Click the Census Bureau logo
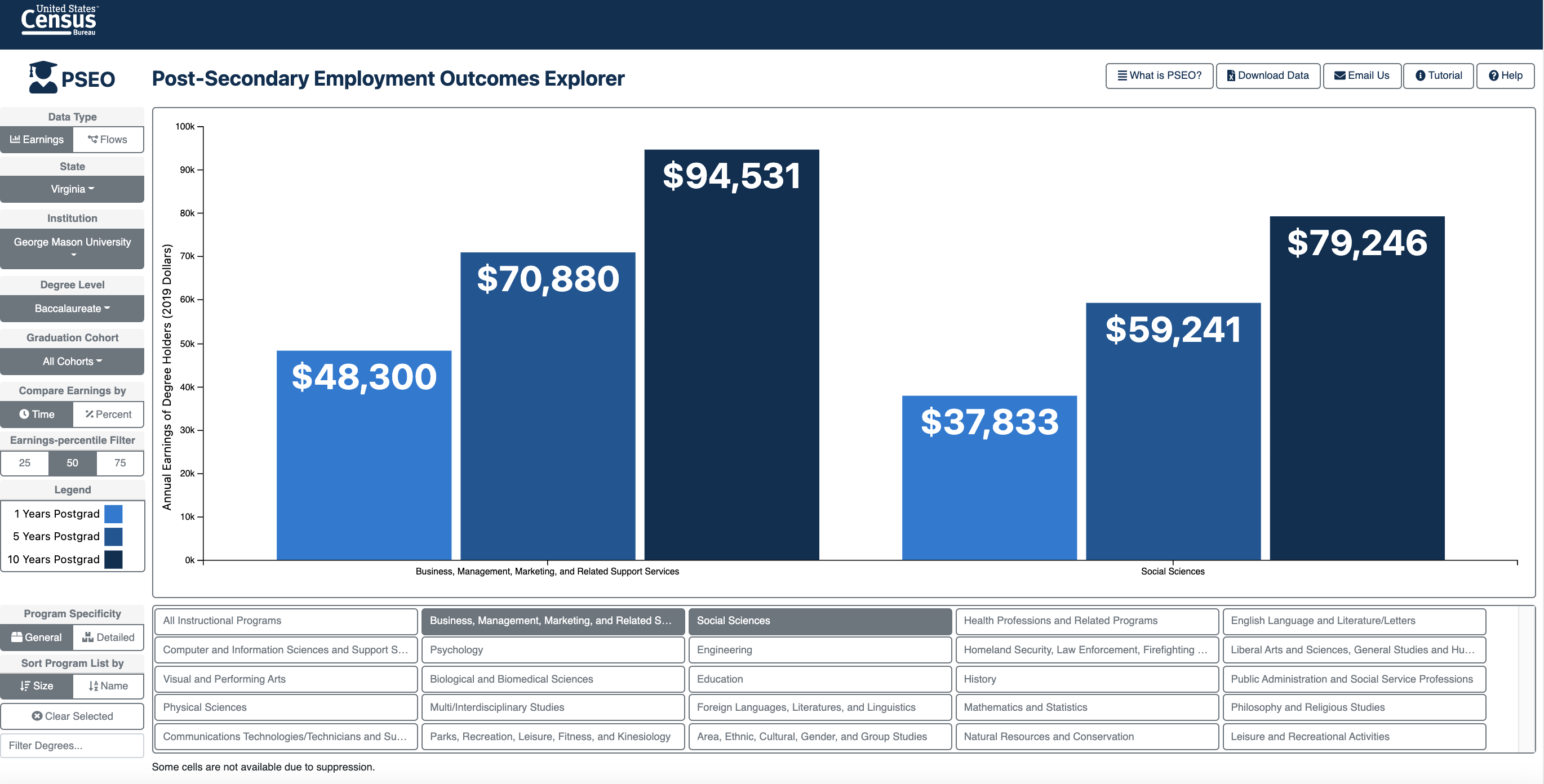The image size is (1544, 784). (59, 20)
